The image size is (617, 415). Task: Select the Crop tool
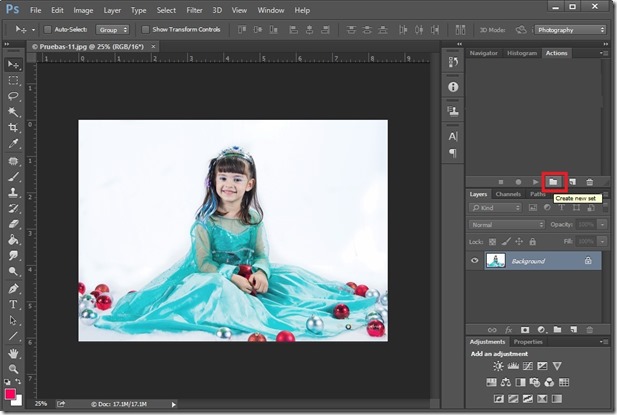click(13, 128)
